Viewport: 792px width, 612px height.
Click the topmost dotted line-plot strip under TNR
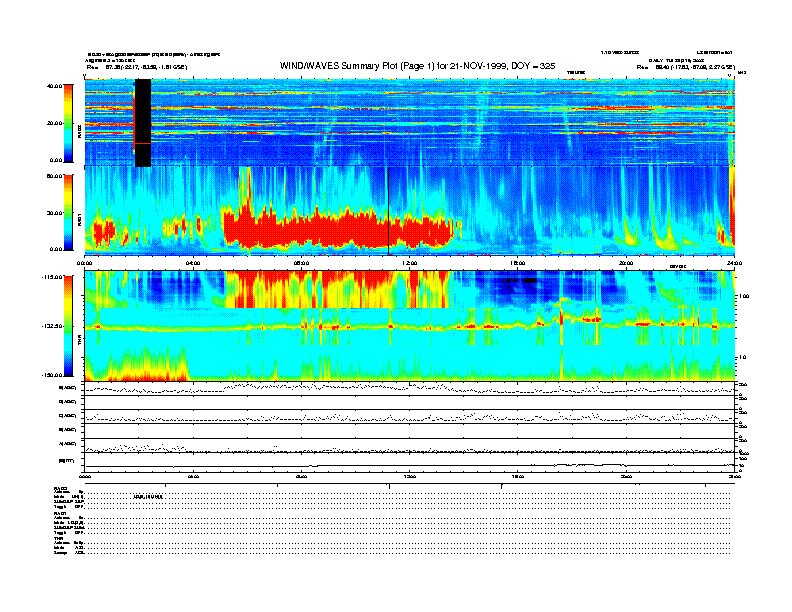(410, 389)
